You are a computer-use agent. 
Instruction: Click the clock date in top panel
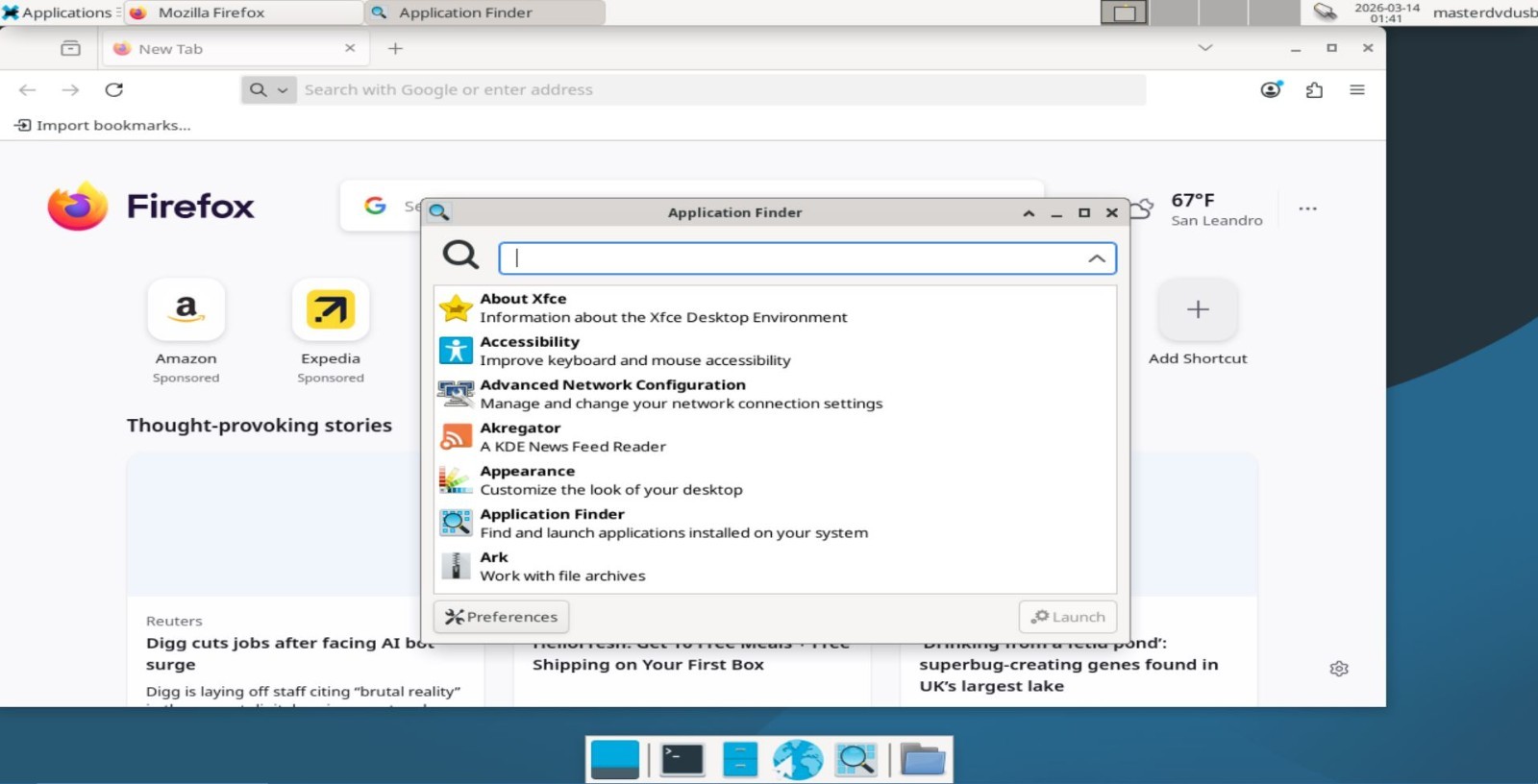coord(1386,12)
